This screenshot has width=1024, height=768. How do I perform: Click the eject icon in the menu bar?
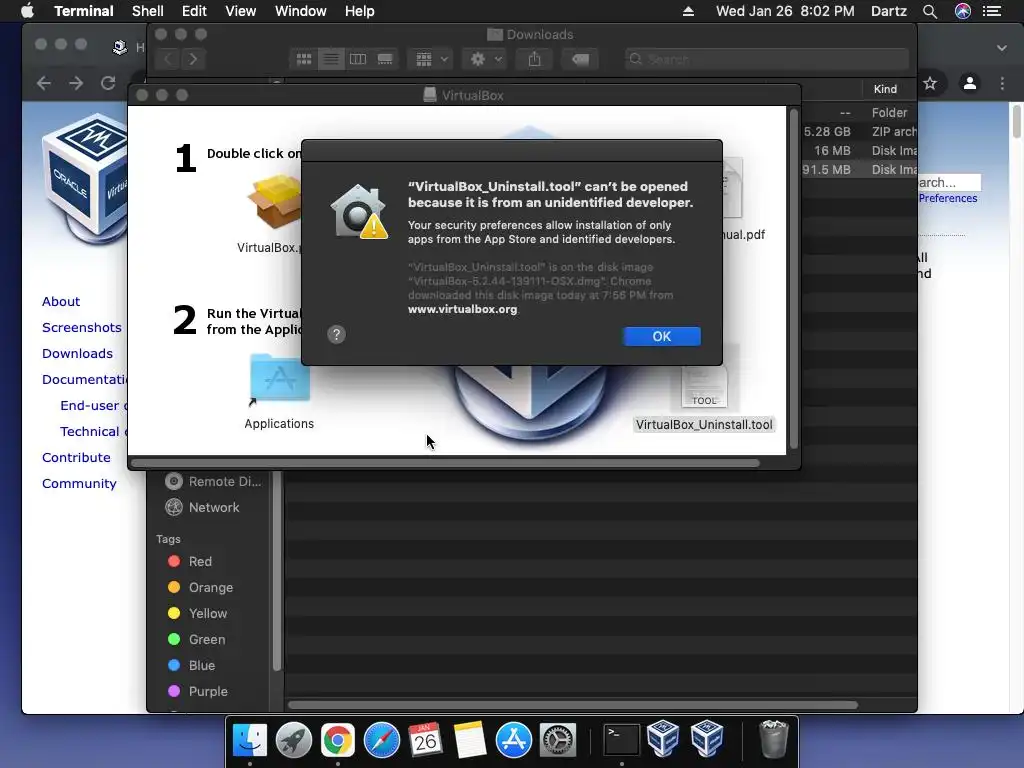pyautogui.click(x=688, y=11)
